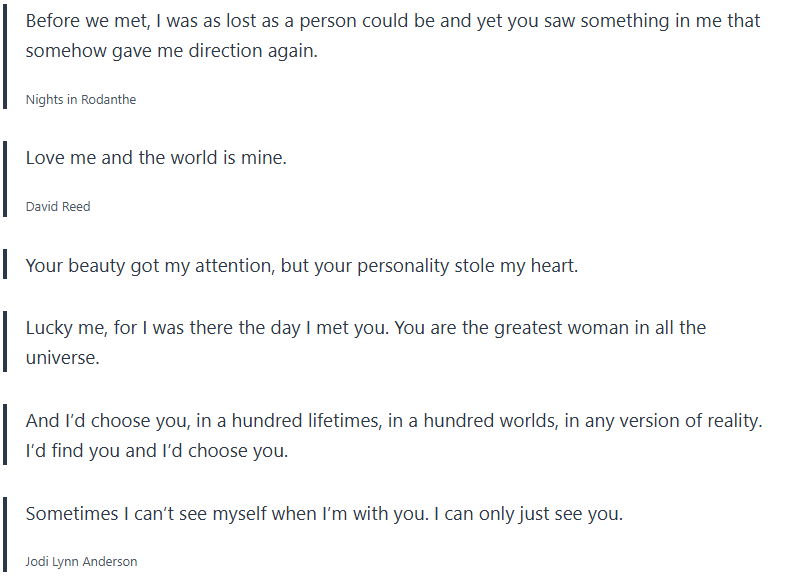Click the "Before we met" quote opening line
808x577 pixels.
[x=392, y=21]
